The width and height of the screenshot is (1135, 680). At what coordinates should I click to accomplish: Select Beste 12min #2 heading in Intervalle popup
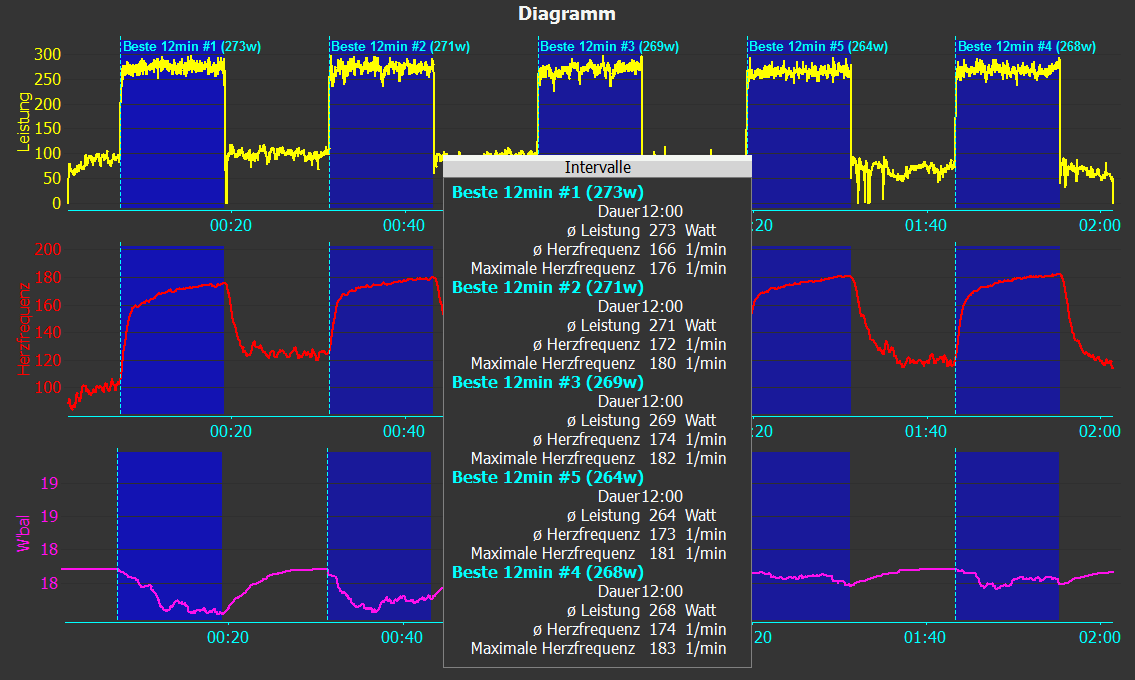(547, 287)
